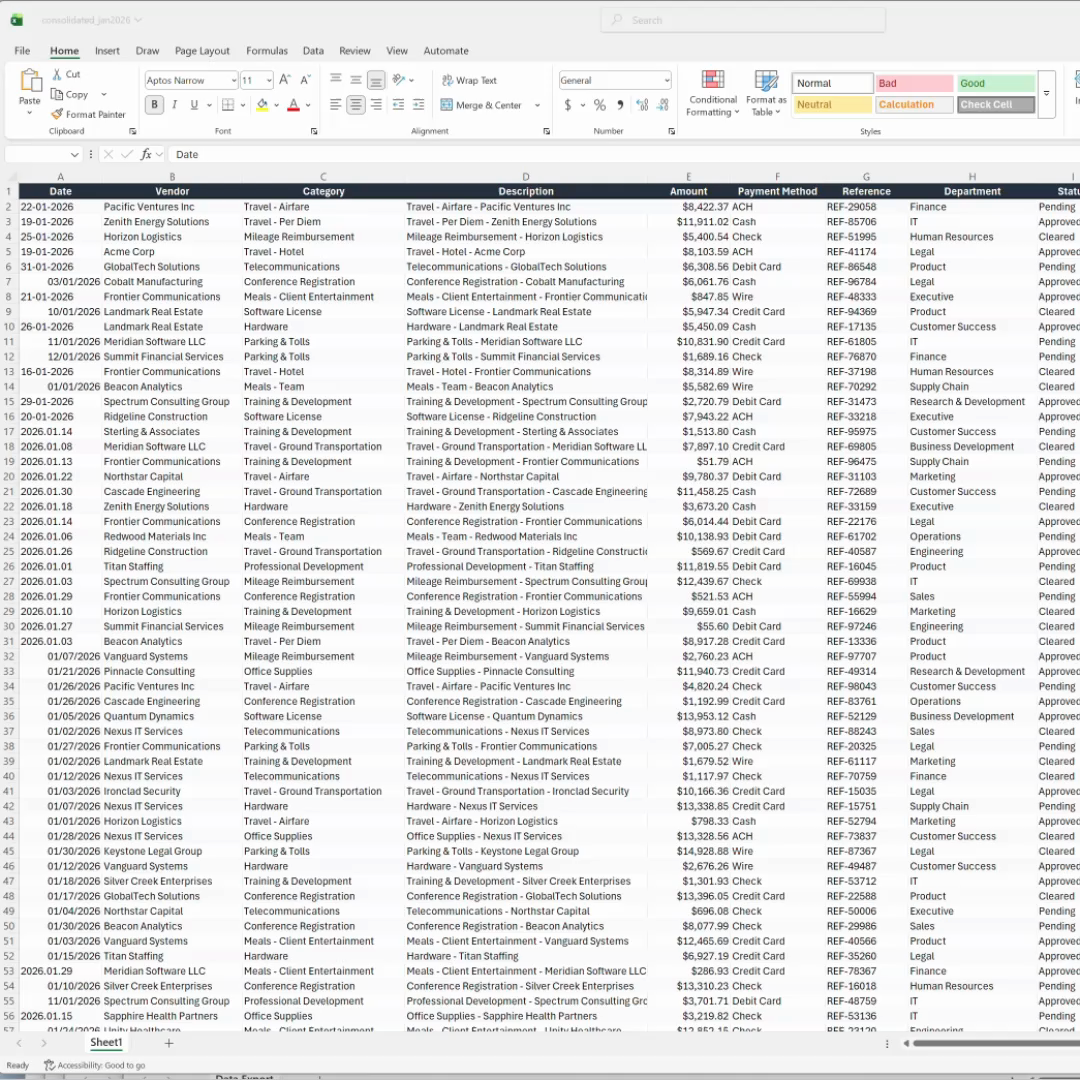Apply the yellow Fill Color swatch
Screen dimensions: 1080x1080
click(262, 105)
